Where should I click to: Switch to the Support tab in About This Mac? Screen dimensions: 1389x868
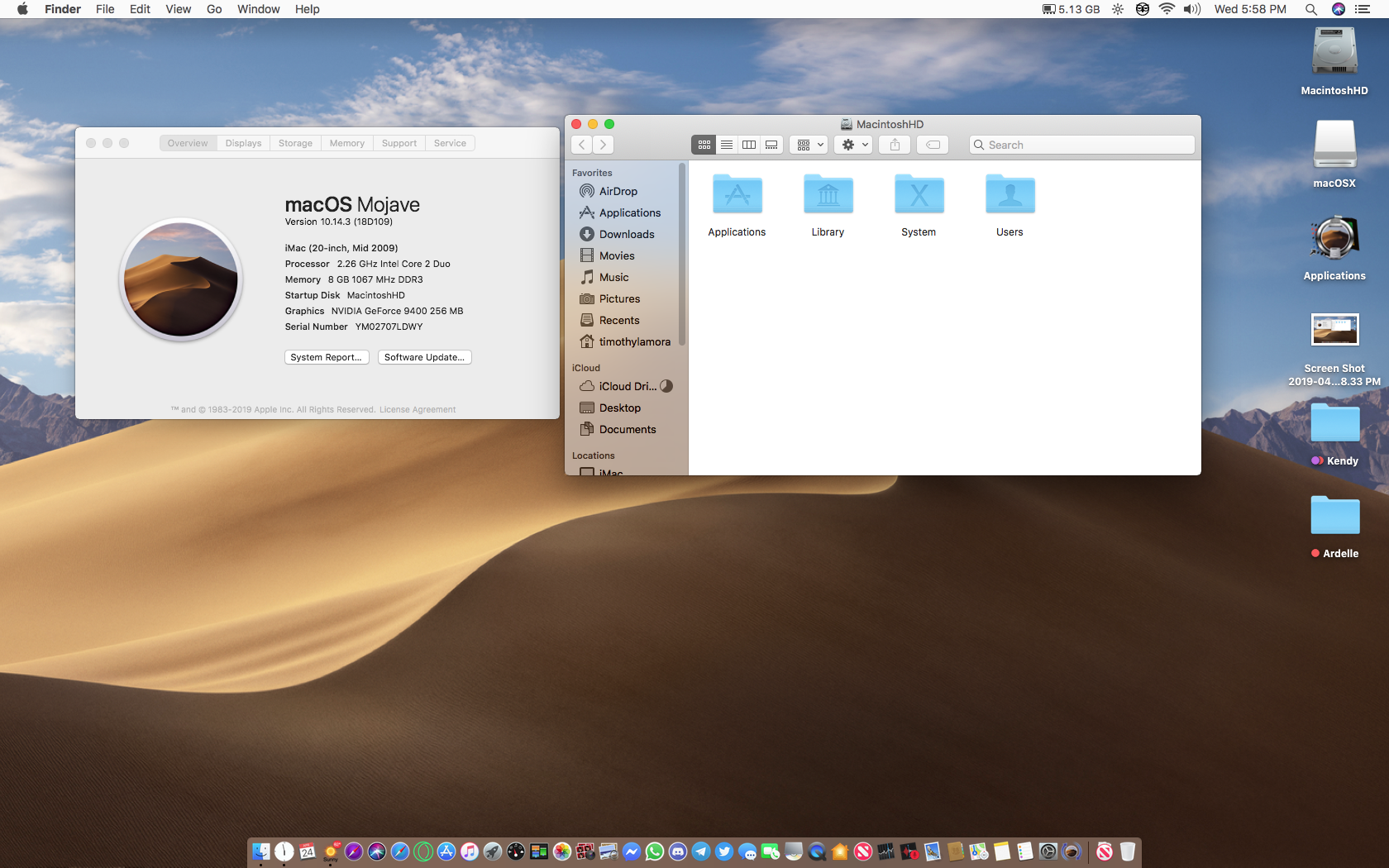(x=399, y=143)
